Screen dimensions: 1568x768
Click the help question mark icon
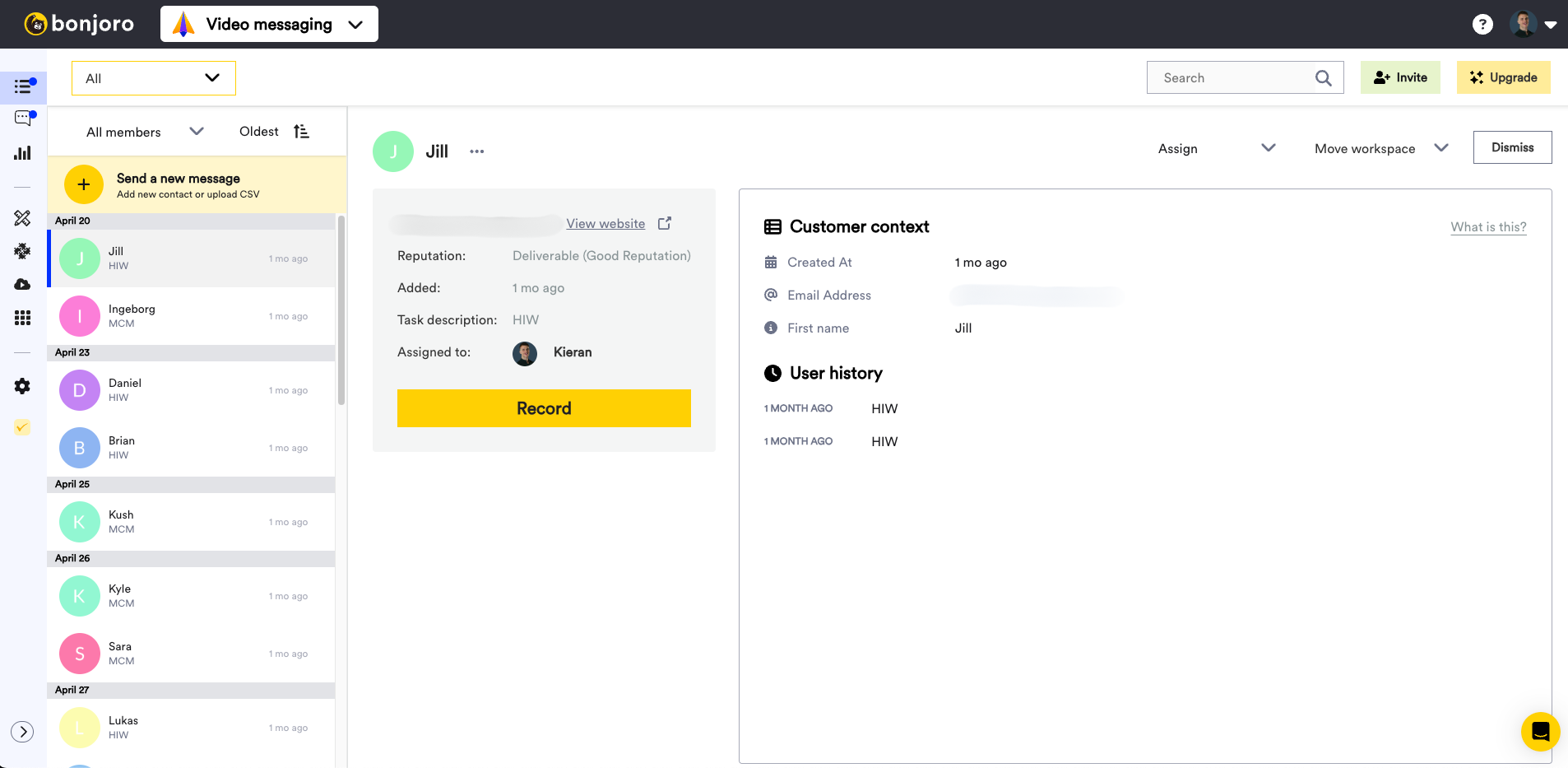pos(1482,25)
